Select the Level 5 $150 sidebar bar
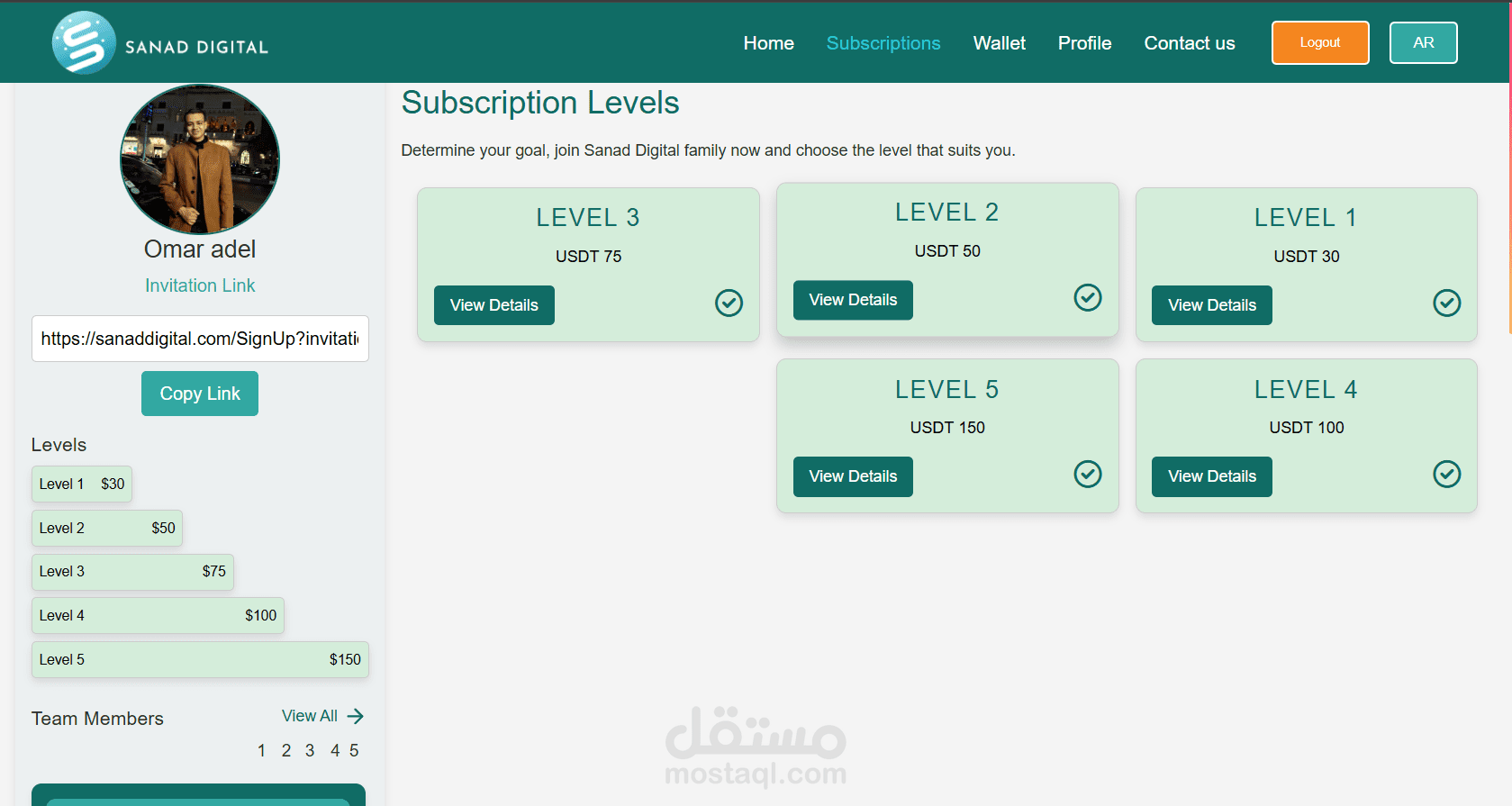Image resolution: width=1512 pixels, height=806 pixels. coord(200,659)
